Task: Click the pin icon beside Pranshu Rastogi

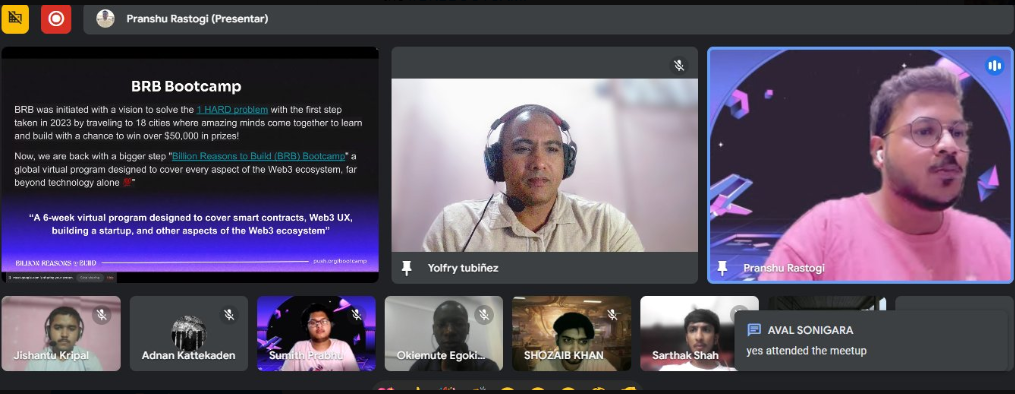Action: (x=722, y=268)
